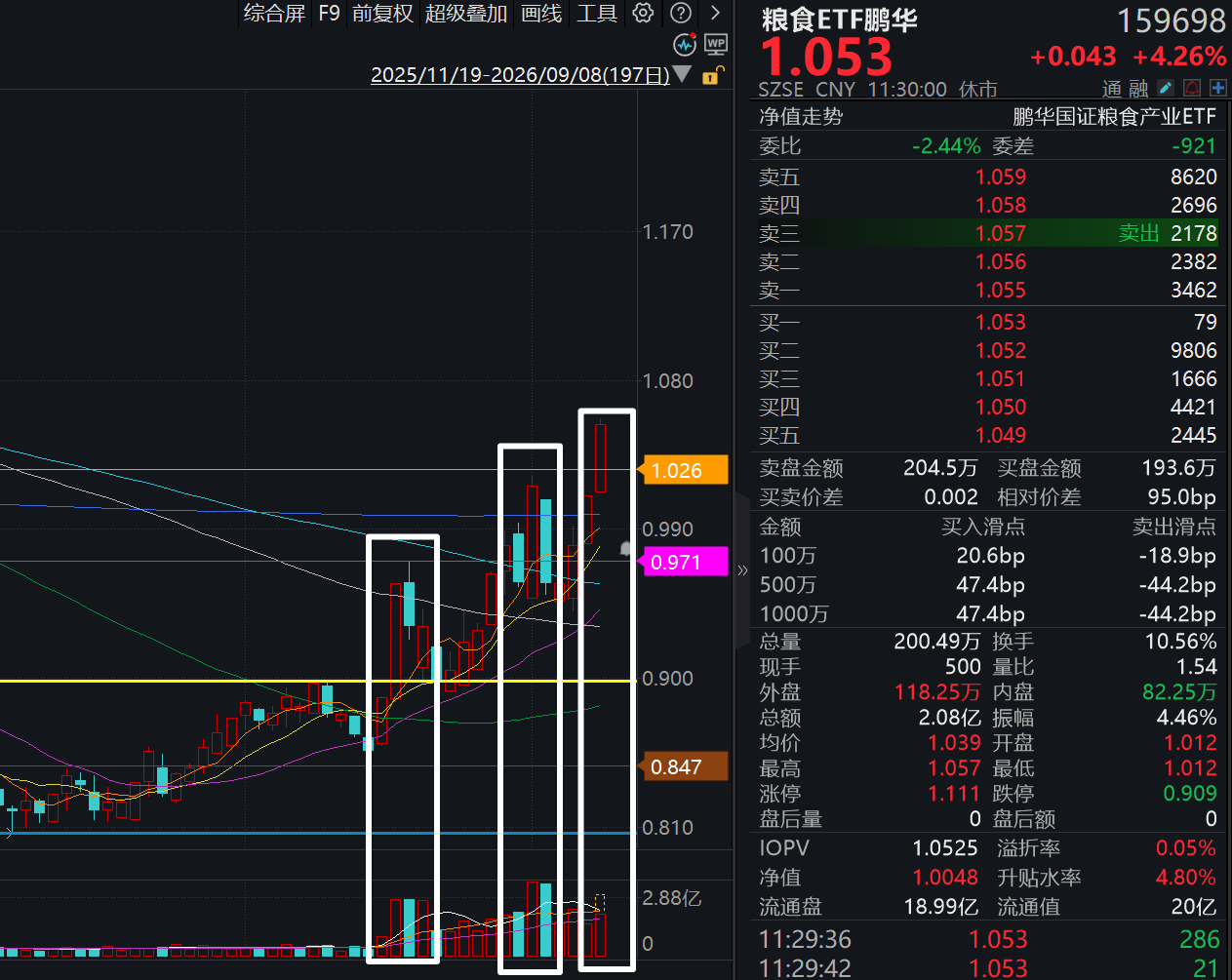Screen dimensions: 1232x980
Task: Select the 卖五 price 1.059
Action: pos(1001,176)
